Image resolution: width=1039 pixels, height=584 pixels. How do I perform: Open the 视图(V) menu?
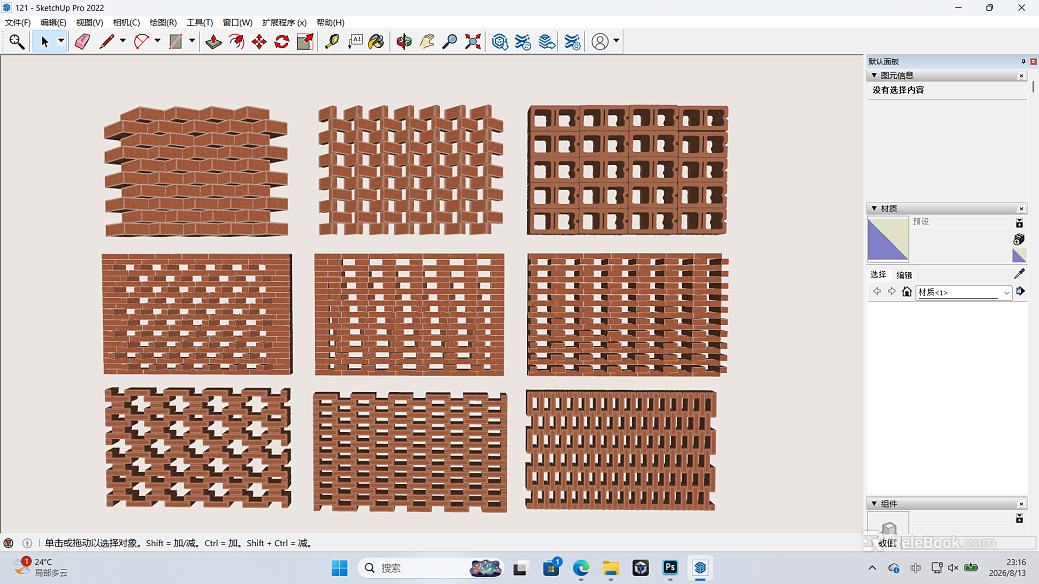89,23
